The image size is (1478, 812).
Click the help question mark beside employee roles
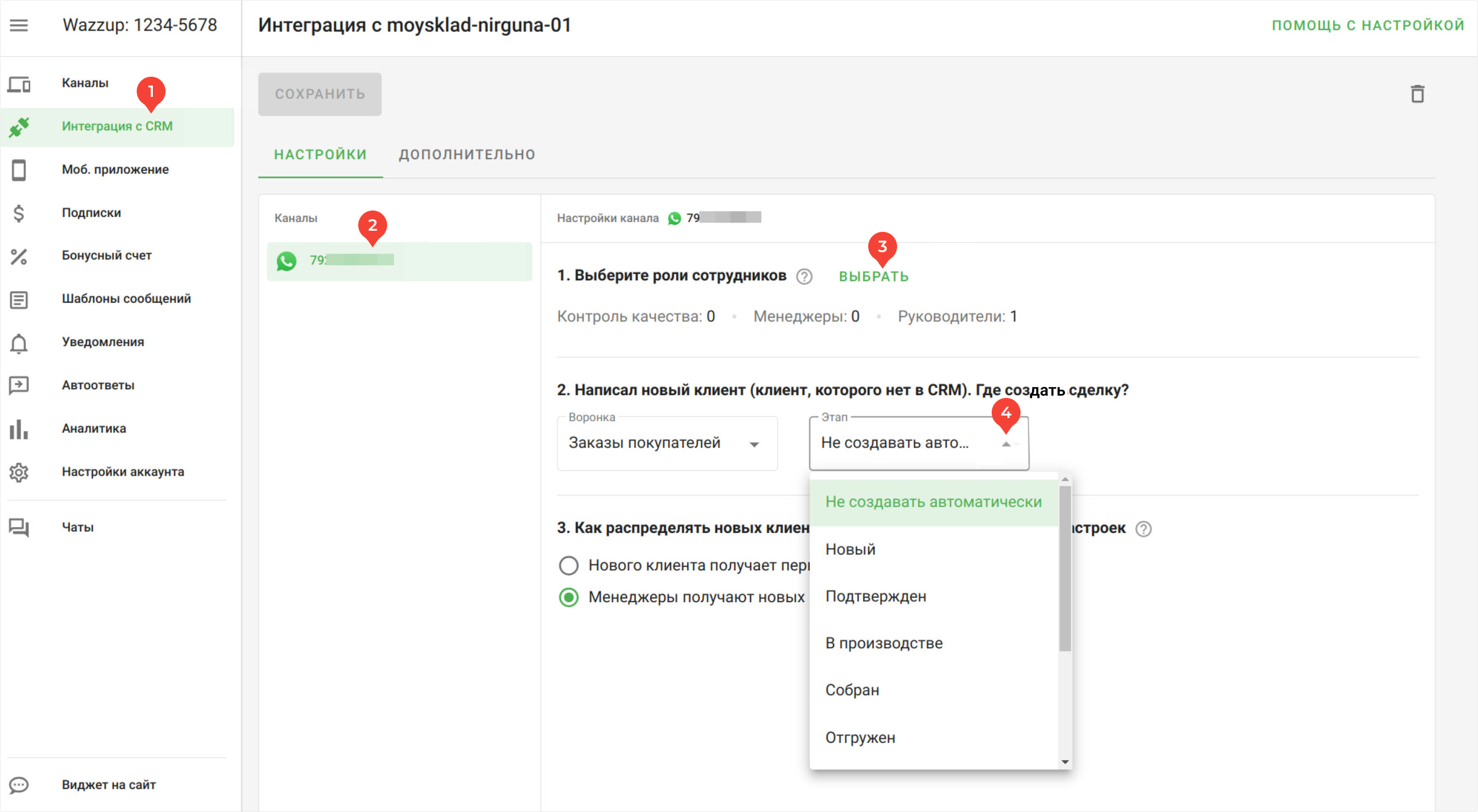(x=804, y=277)
